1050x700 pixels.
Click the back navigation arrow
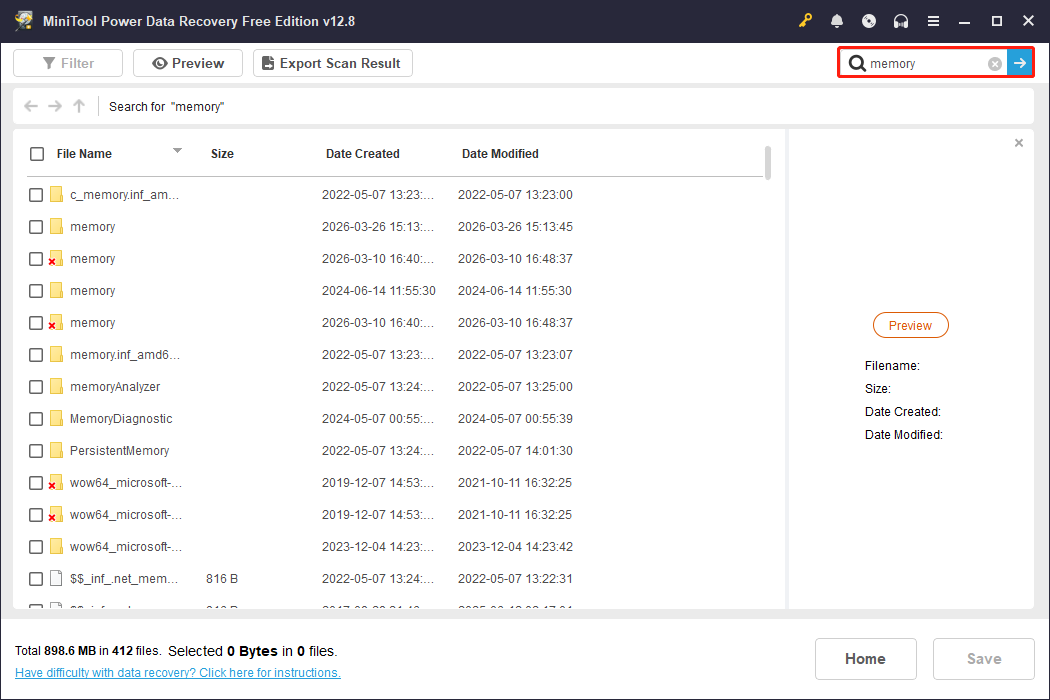30,106
